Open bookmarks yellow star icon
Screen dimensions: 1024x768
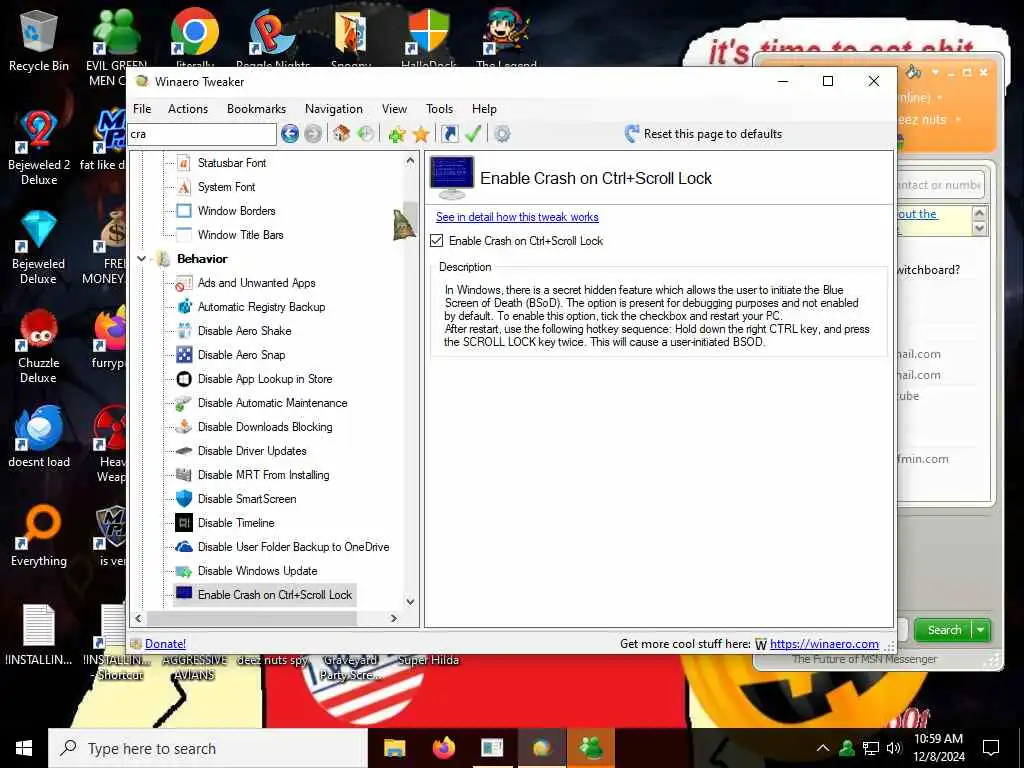click(x=421, y=134)
